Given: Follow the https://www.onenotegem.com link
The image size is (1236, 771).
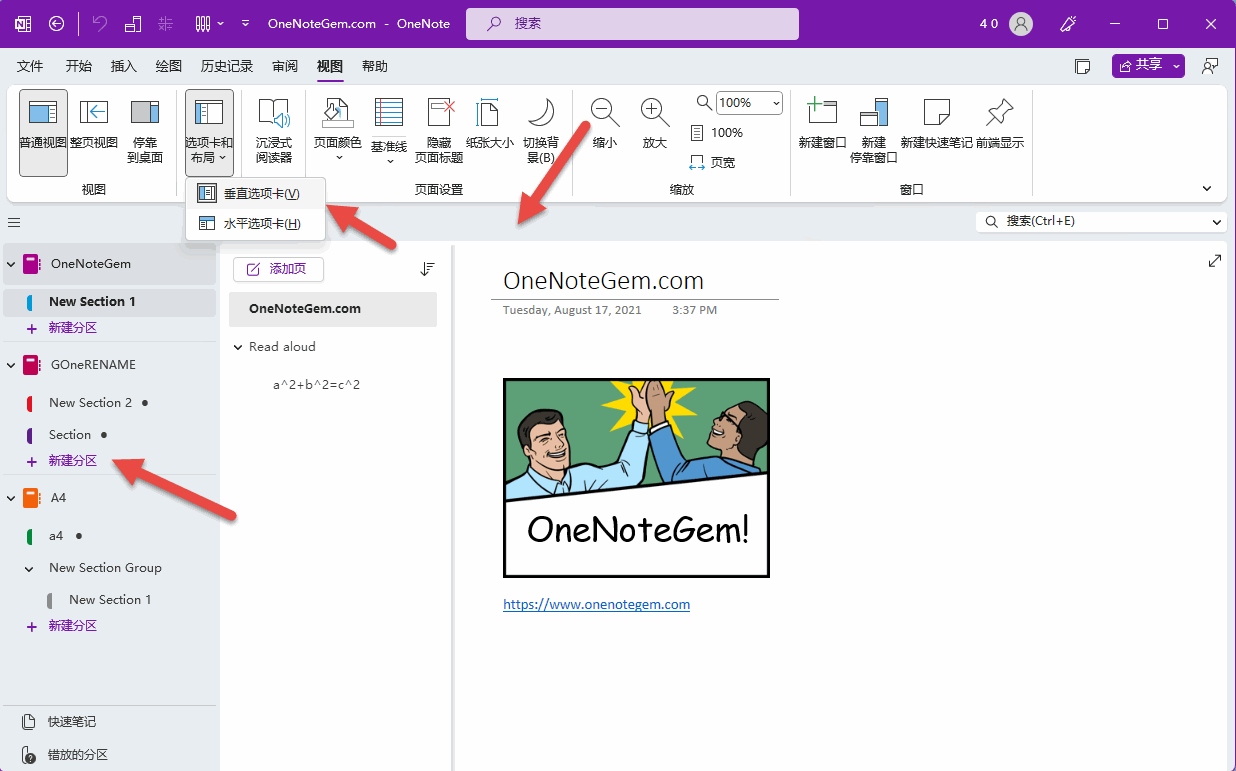Looking at the screenshot, I should coord(596,604).
